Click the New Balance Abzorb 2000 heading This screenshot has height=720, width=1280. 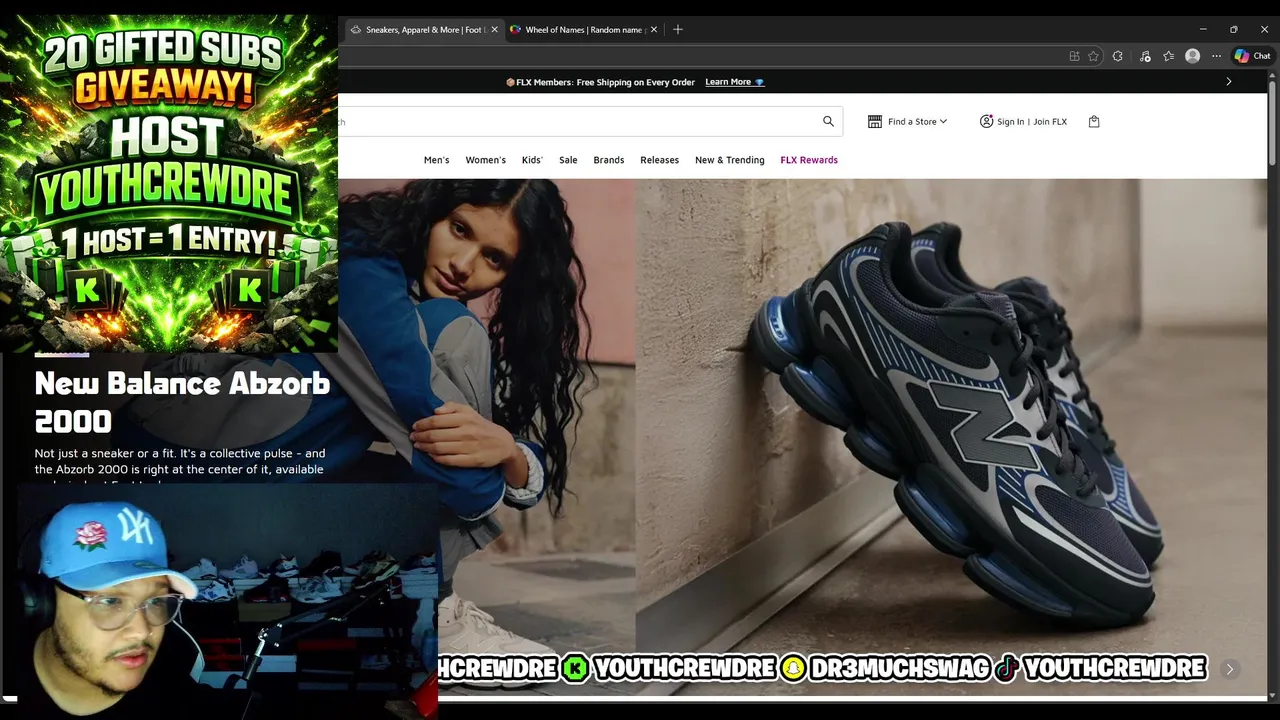pos(182,402)
